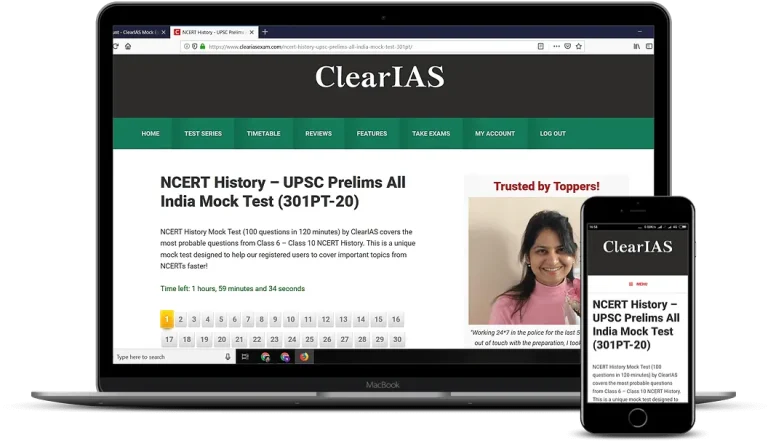Screen dimensions: 768x441
Task: Open tracking protection shield icon
Action: click(x=194, y=47)
